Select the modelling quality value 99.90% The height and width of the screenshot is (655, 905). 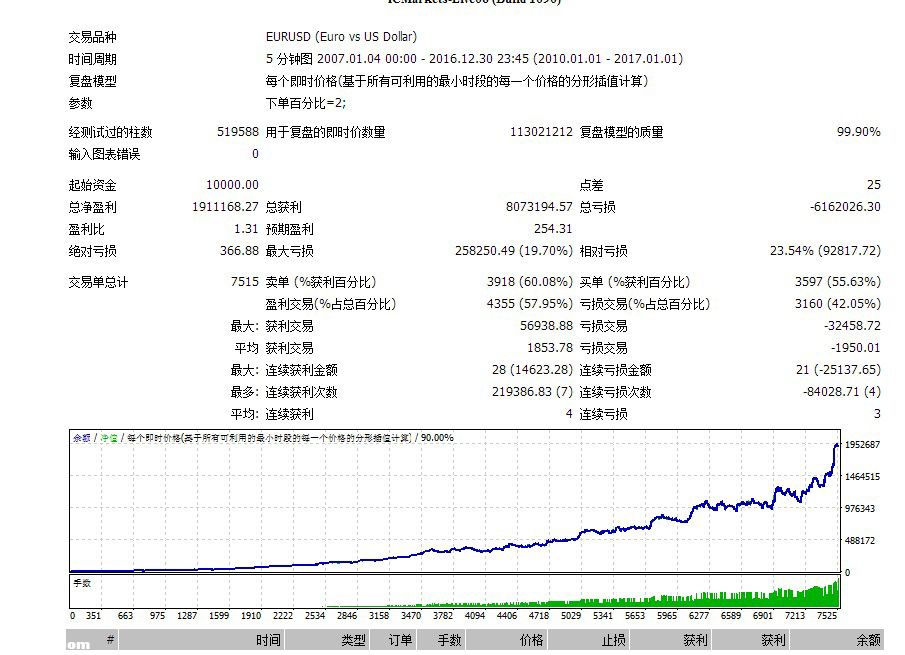859,132
